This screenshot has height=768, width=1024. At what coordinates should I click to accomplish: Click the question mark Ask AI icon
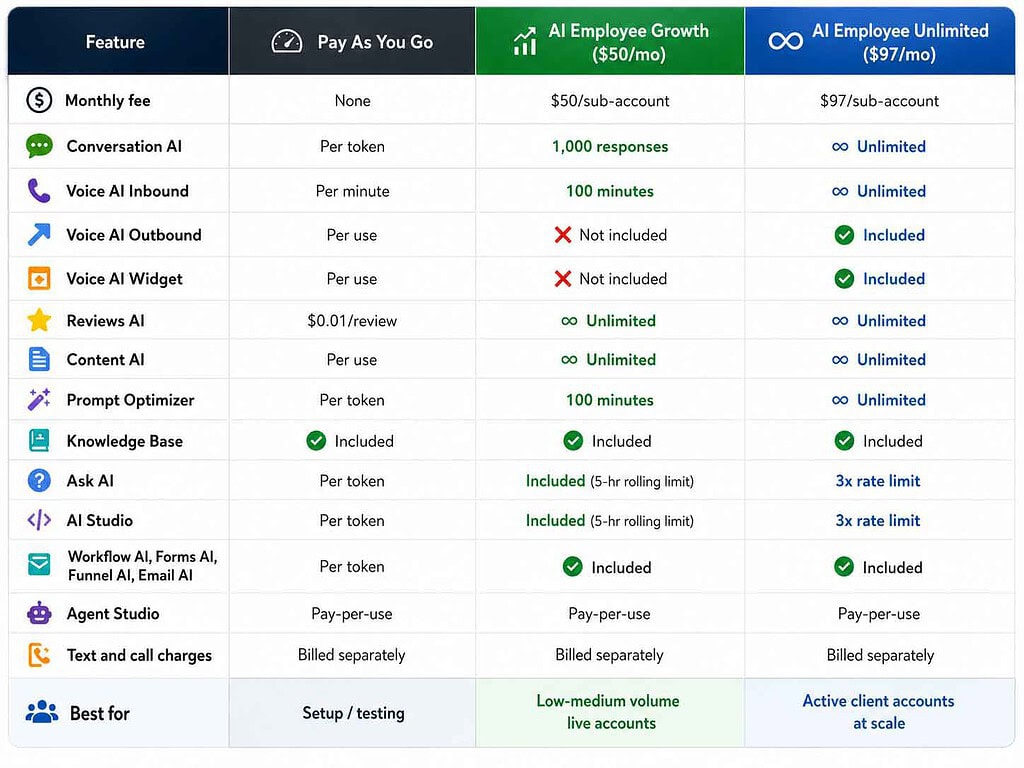pos(39,481)
